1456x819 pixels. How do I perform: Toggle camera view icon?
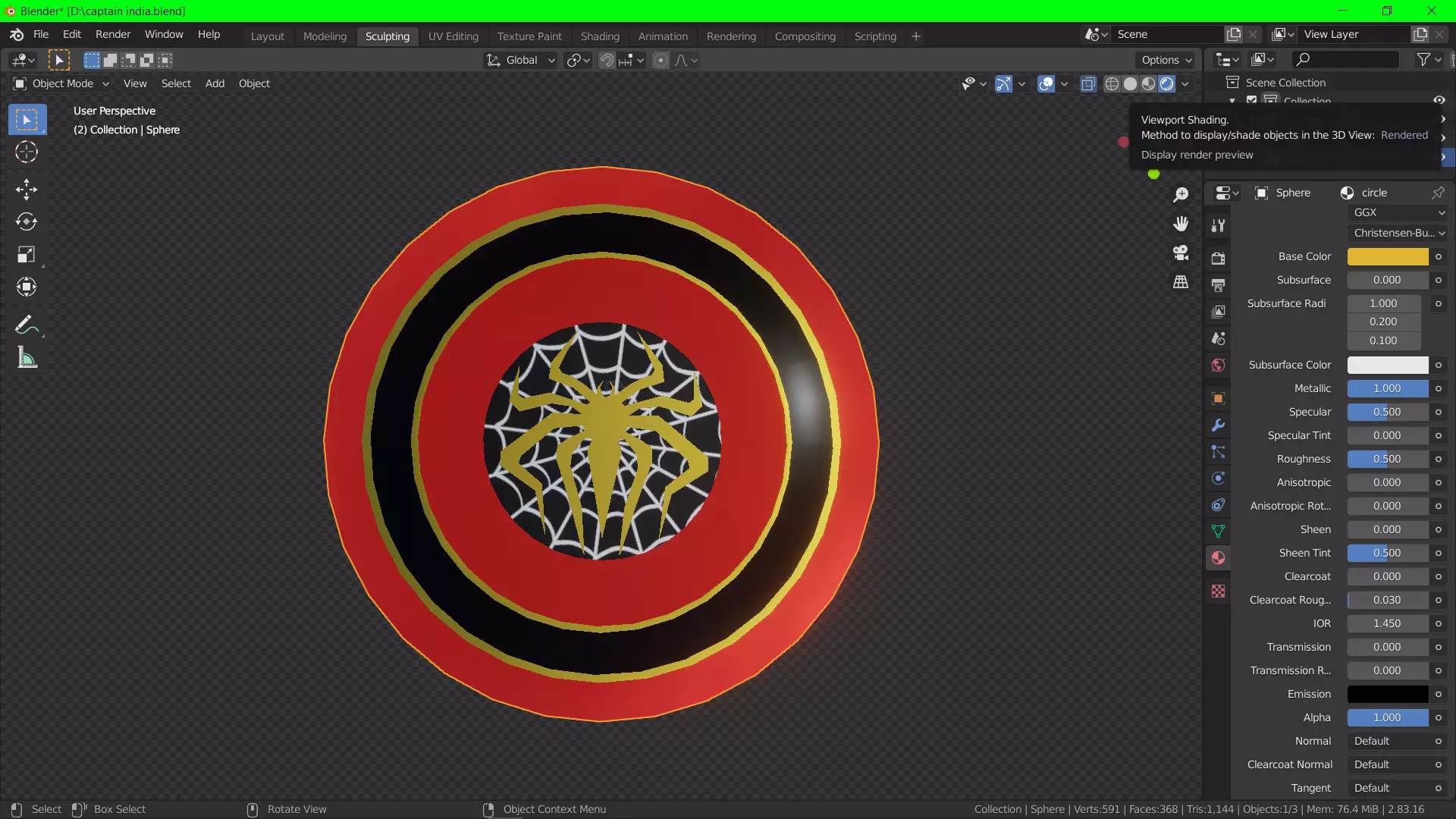pos(1181,253)
